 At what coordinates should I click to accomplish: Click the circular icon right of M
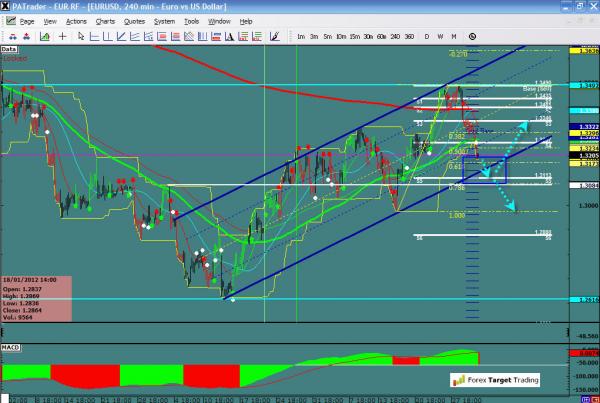(474, 36)
